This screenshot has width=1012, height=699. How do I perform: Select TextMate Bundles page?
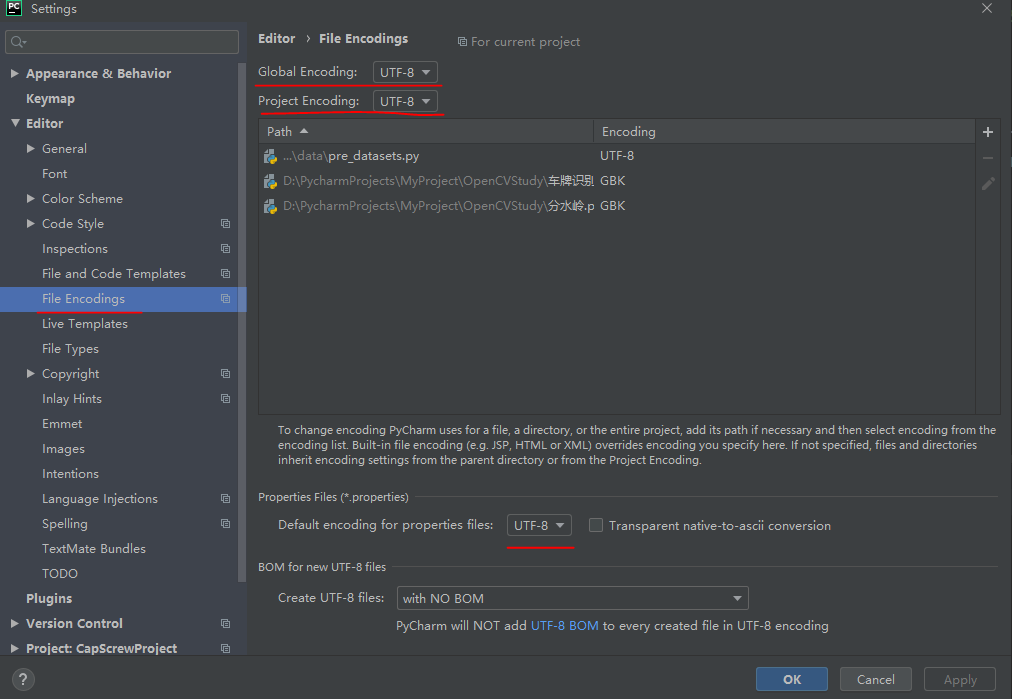click(94, 549)
